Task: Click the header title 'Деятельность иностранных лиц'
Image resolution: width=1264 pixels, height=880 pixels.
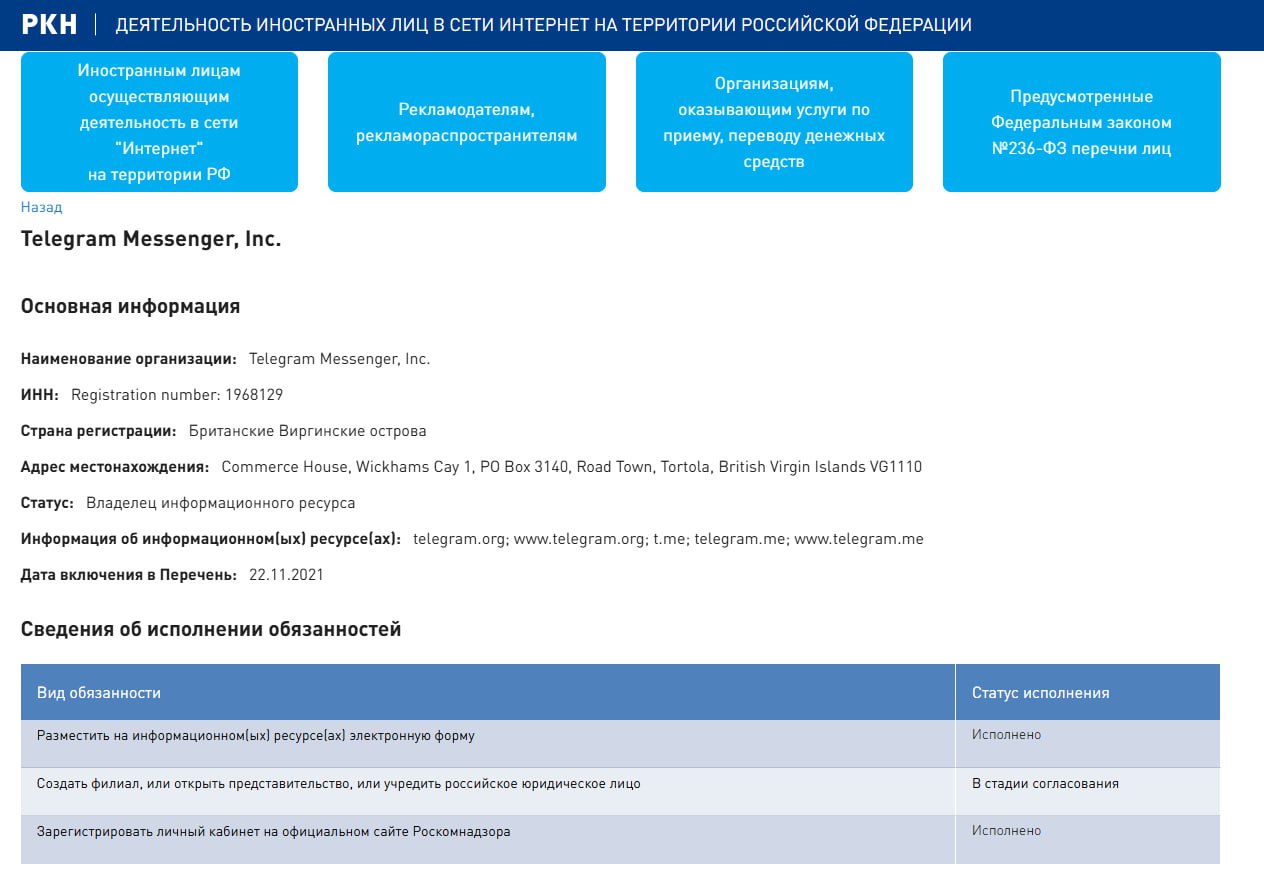Action: (543, 25)
